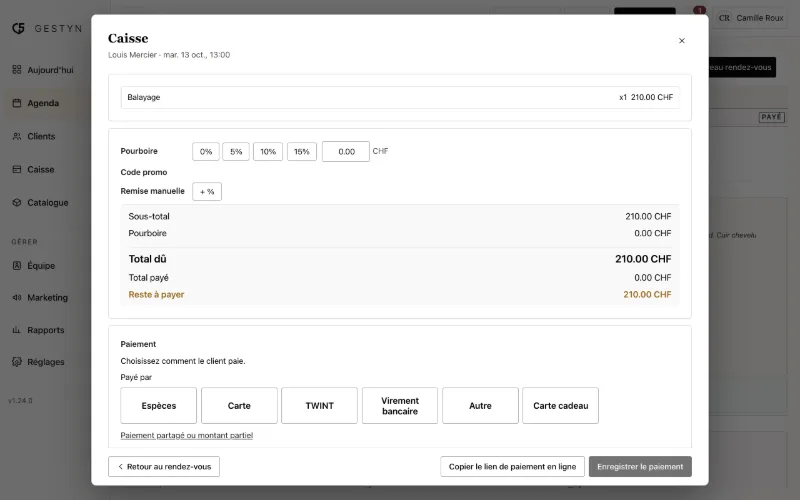The width and height of the screenshot is (800, 500).
Task: Click the CR avatar for Camille Roux
Action: pos(724,18)
